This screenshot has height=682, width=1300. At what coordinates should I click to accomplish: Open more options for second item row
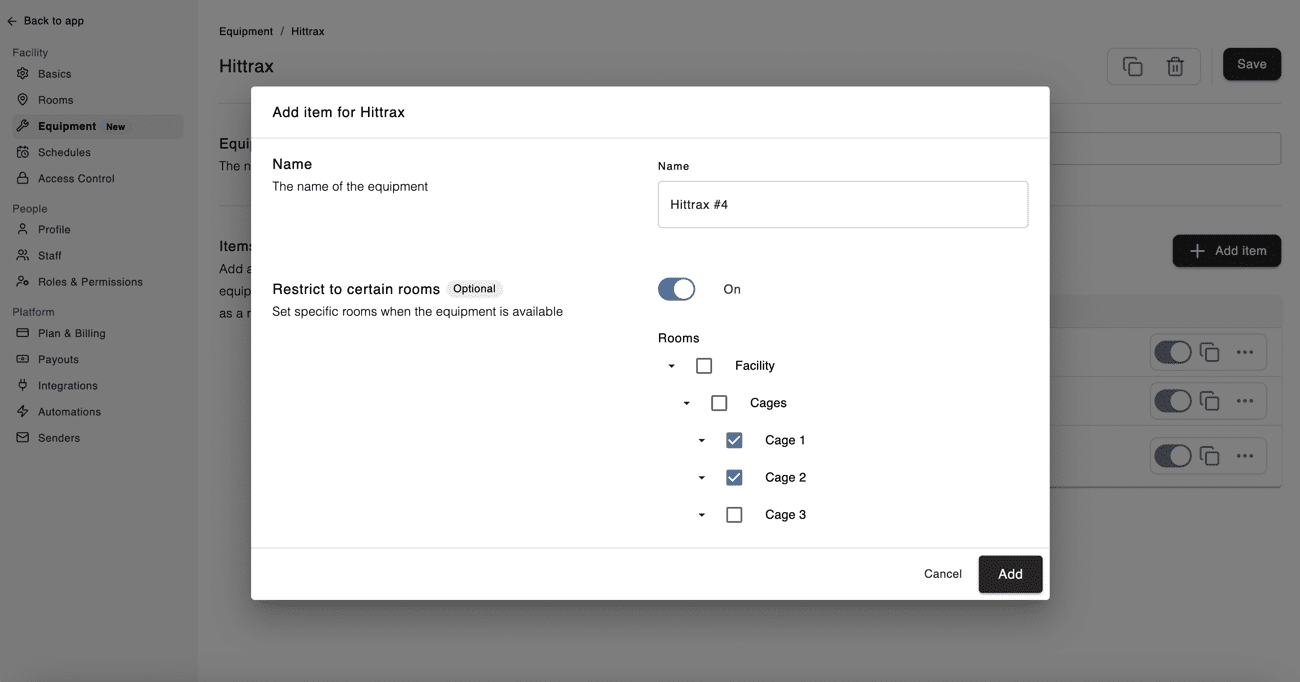coord(1245,401)
